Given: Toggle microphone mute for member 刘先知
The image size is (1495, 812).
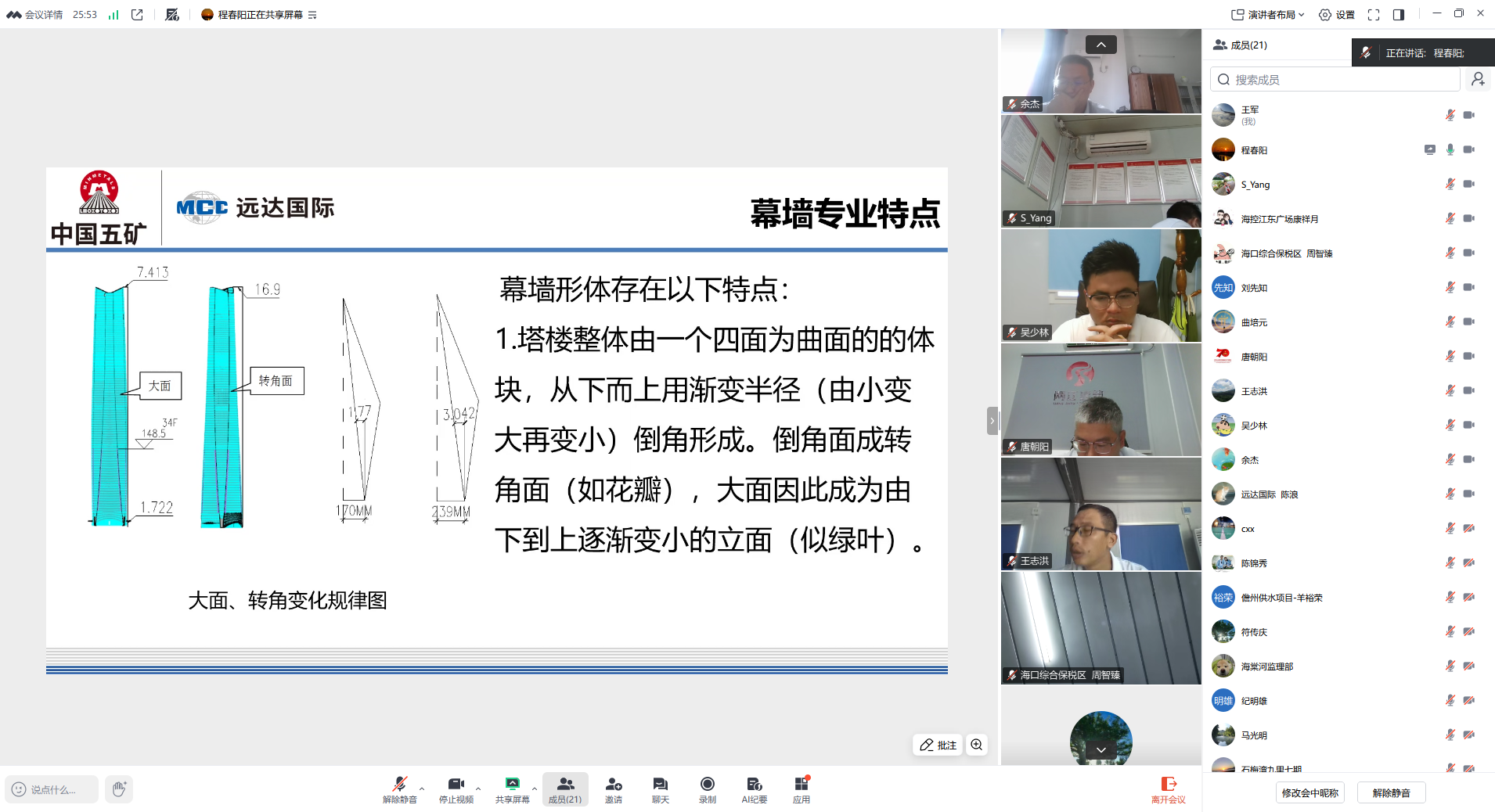Looking at the screenshot, I should pos(1450,288).
